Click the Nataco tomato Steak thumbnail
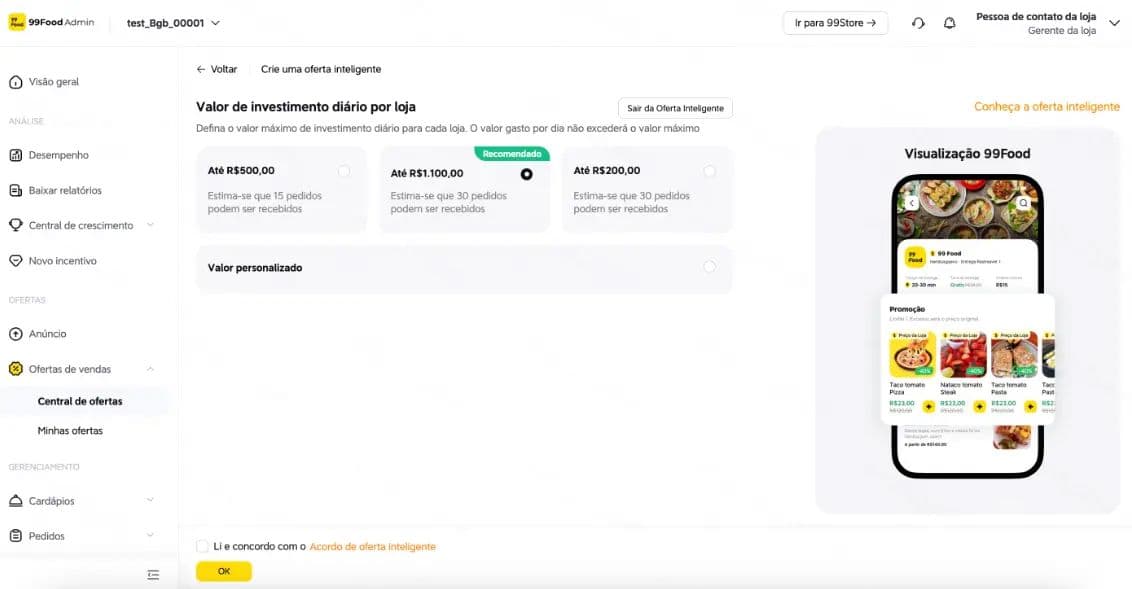 [x=963, y=354]
